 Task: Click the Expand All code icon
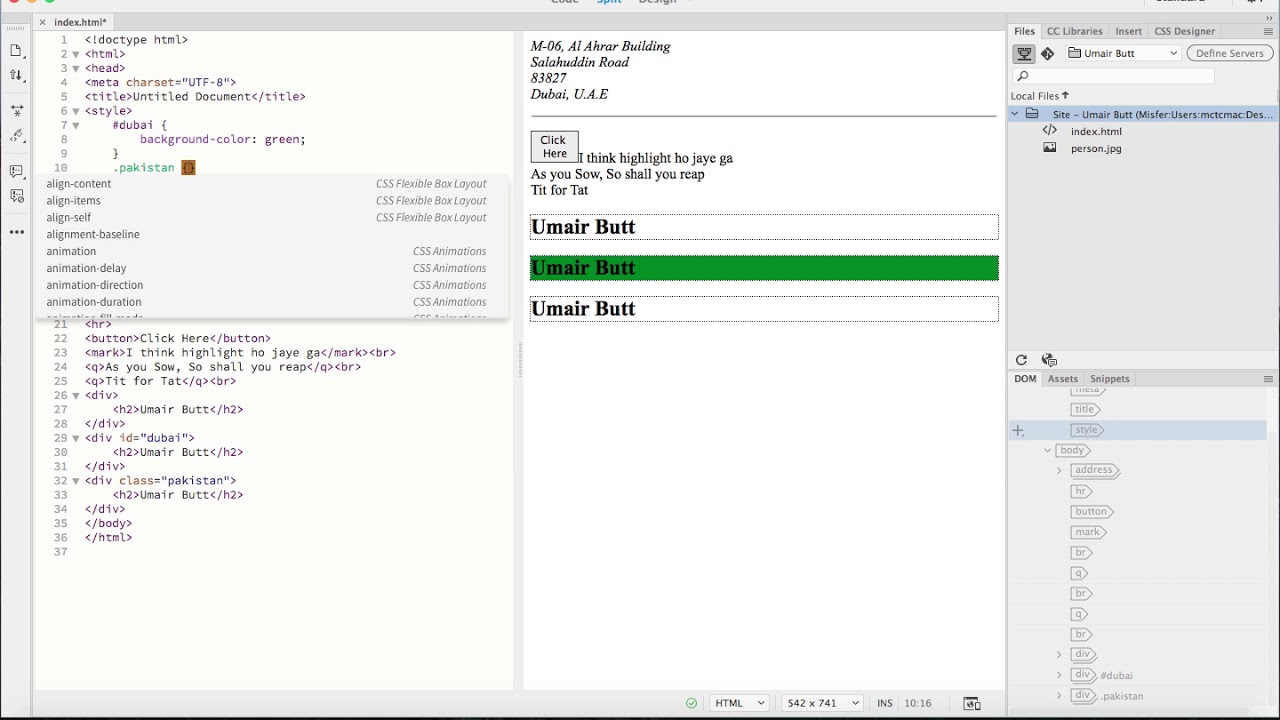click(16, 110)
